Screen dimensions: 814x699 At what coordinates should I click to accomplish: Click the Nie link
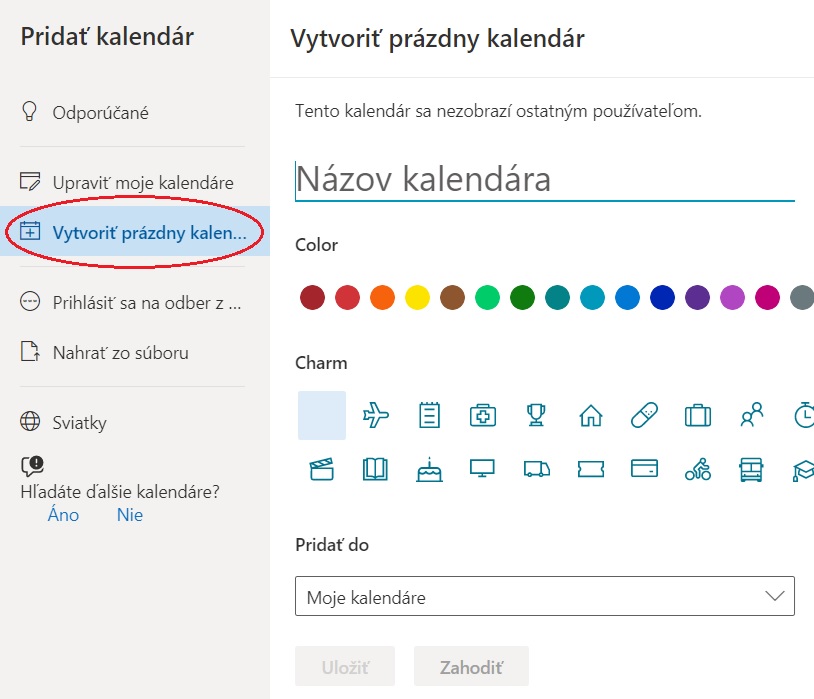tap(130, 515)
